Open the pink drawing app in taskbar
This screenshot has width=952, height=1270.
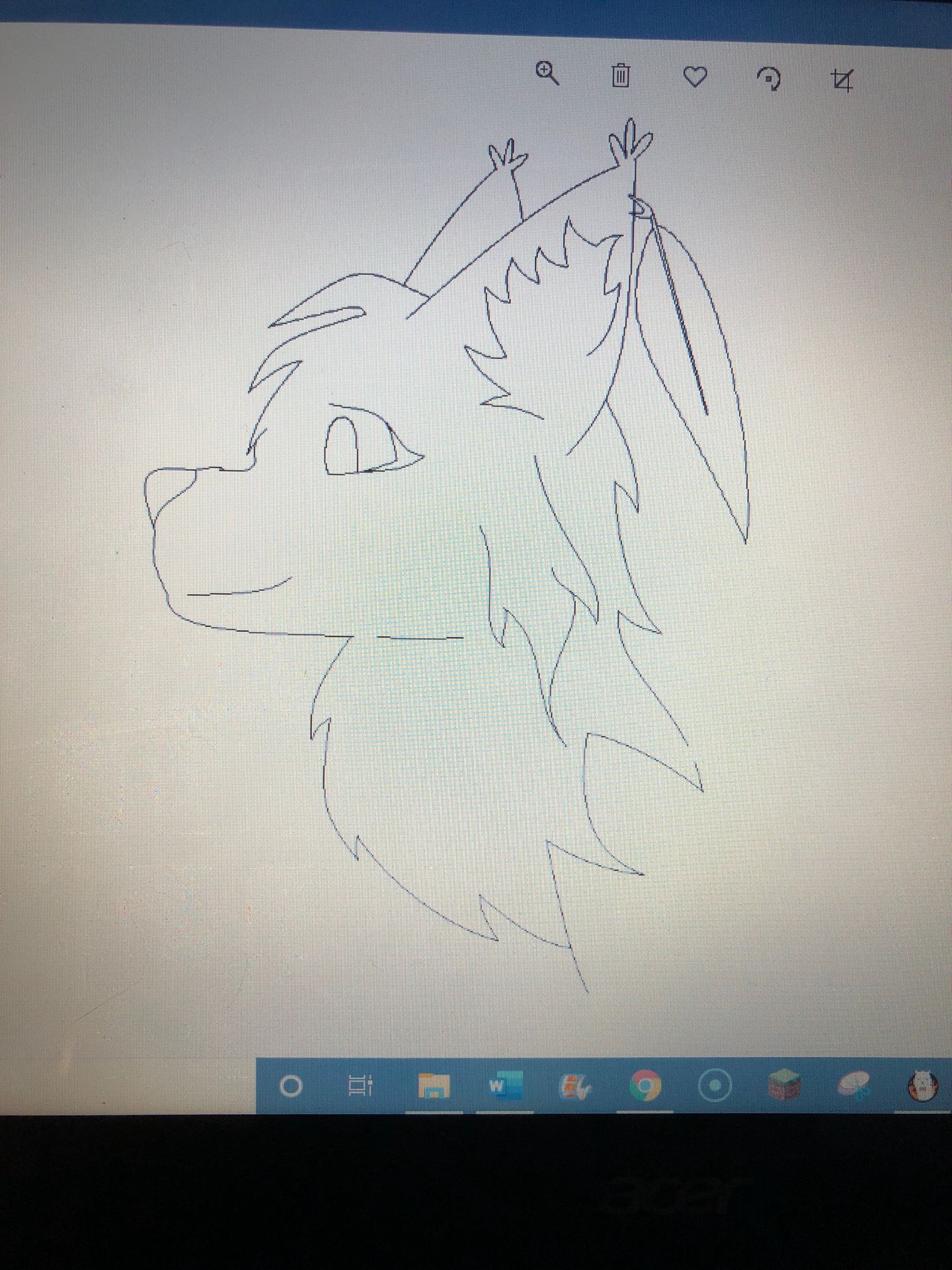(855, 1086)
